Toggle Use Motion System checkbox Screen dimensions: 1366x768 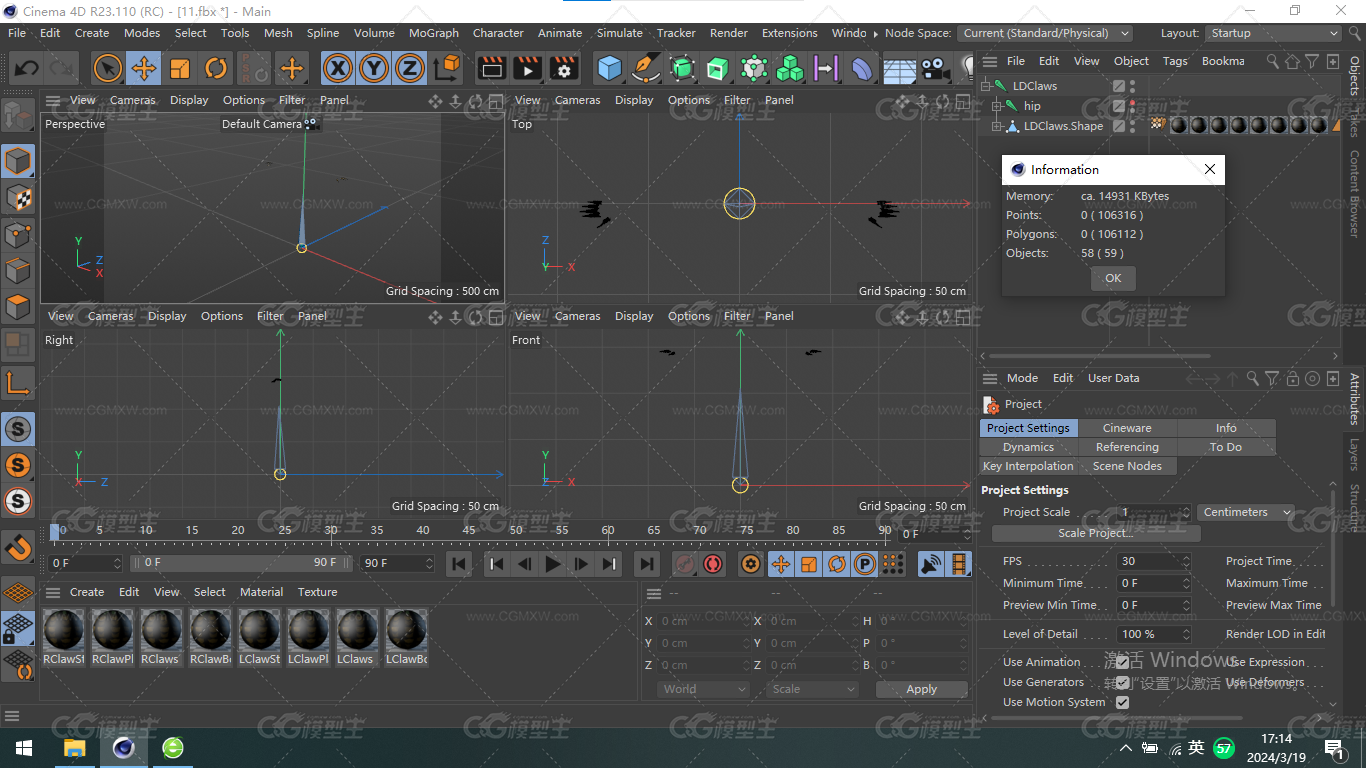(x=1122, y=702)
